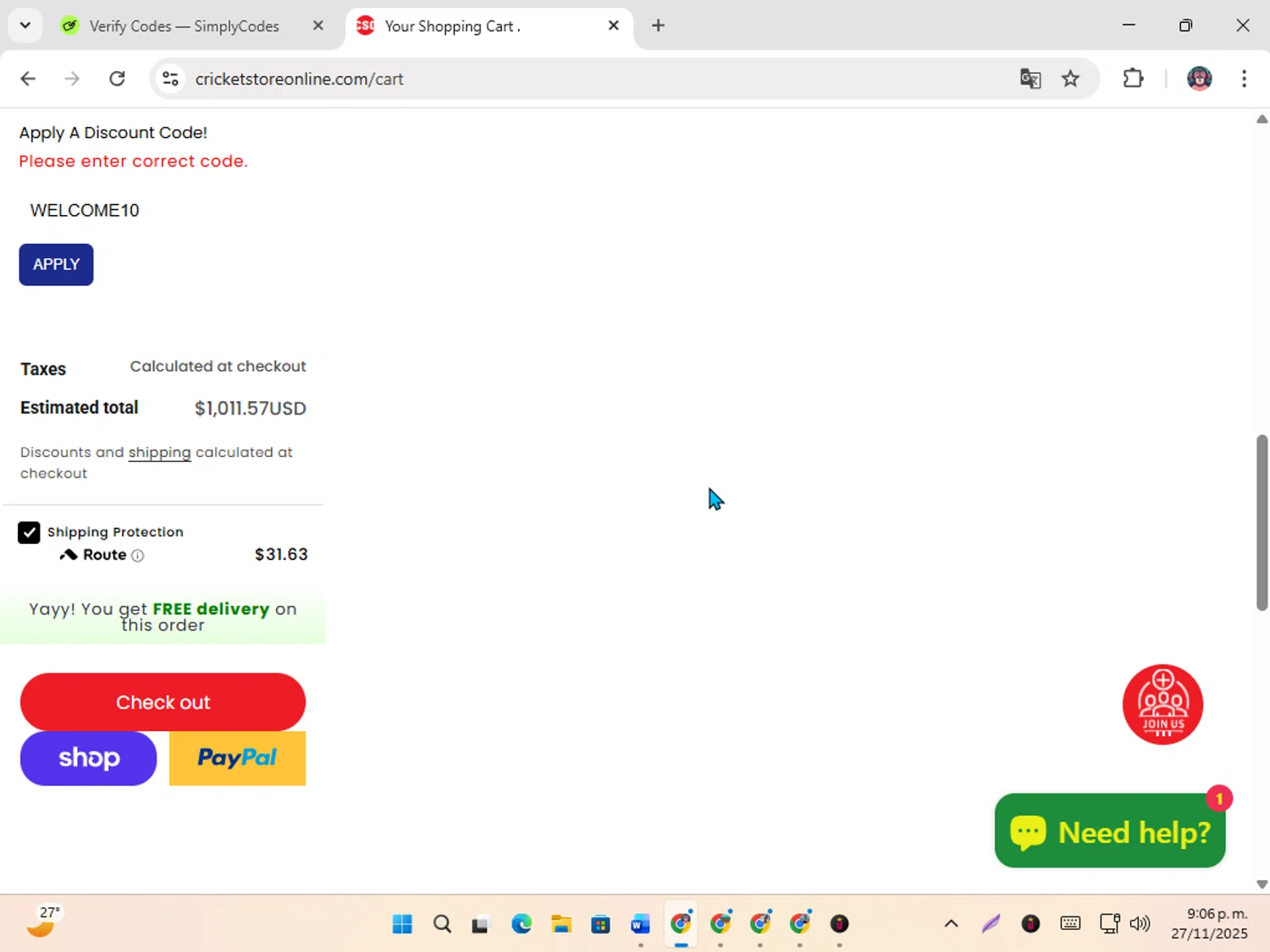Bookmark this page with the star icon
Screen dimensions: 1270x952
1071,79
